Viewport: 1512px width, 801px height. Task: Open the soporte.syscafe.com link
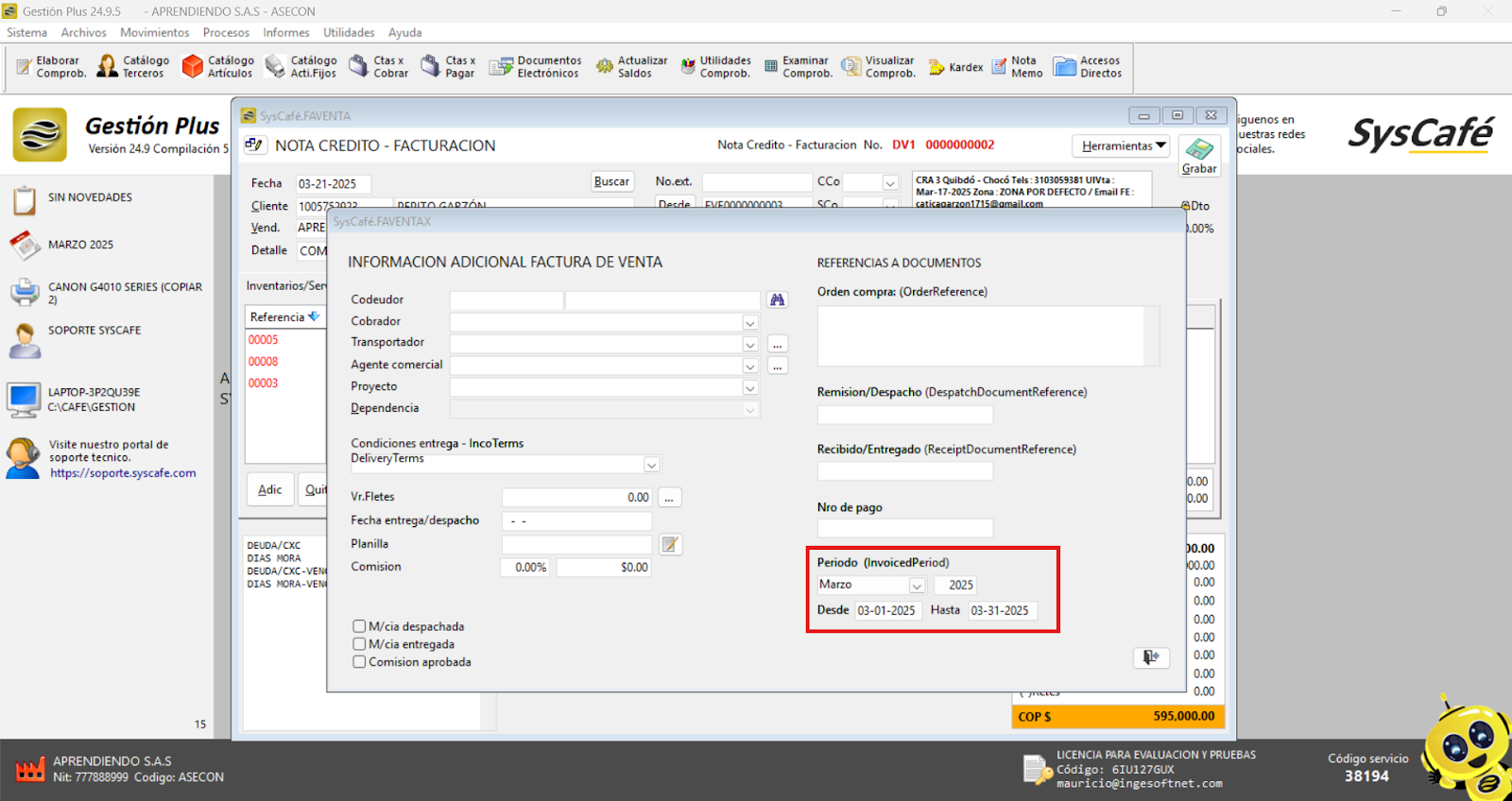click(x=123, y=473)
